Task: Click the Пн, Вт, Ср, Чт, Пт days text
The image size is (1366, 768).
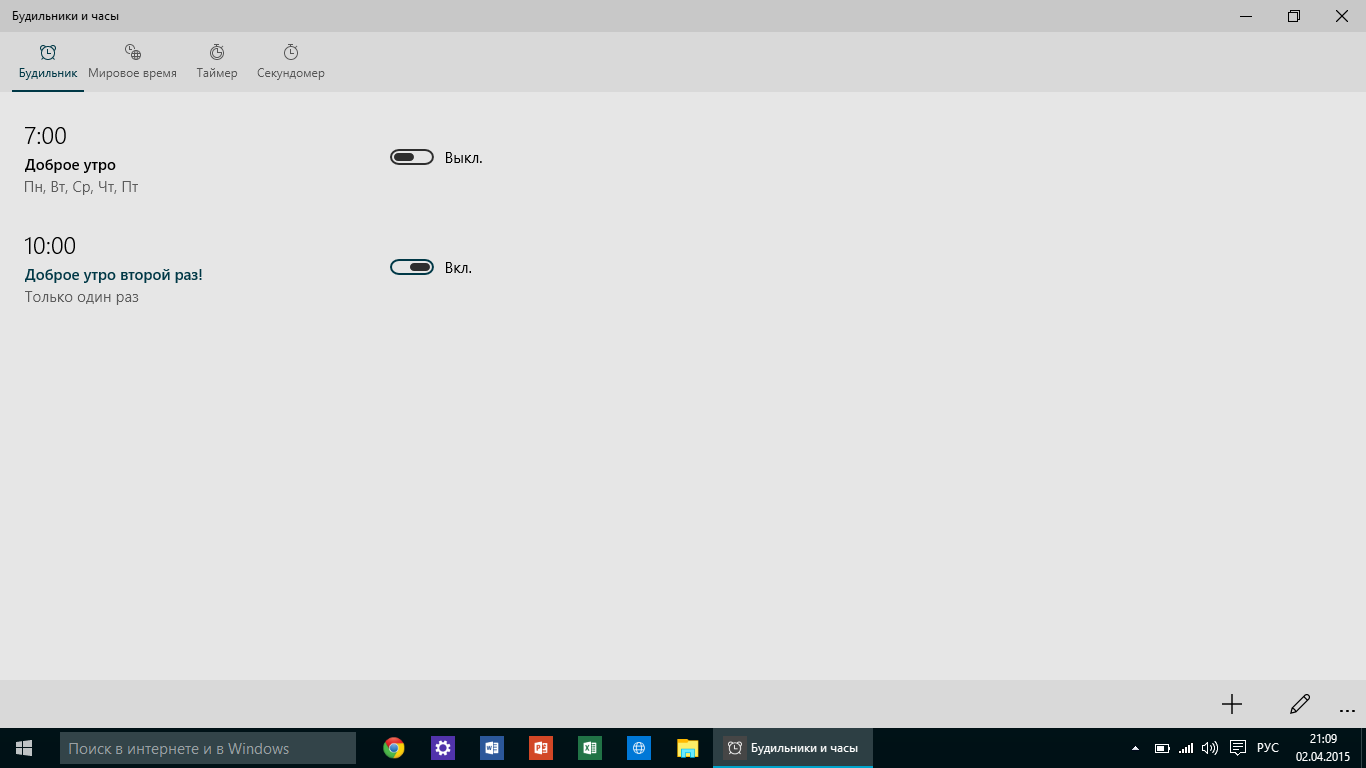Action: coord(81,187)
